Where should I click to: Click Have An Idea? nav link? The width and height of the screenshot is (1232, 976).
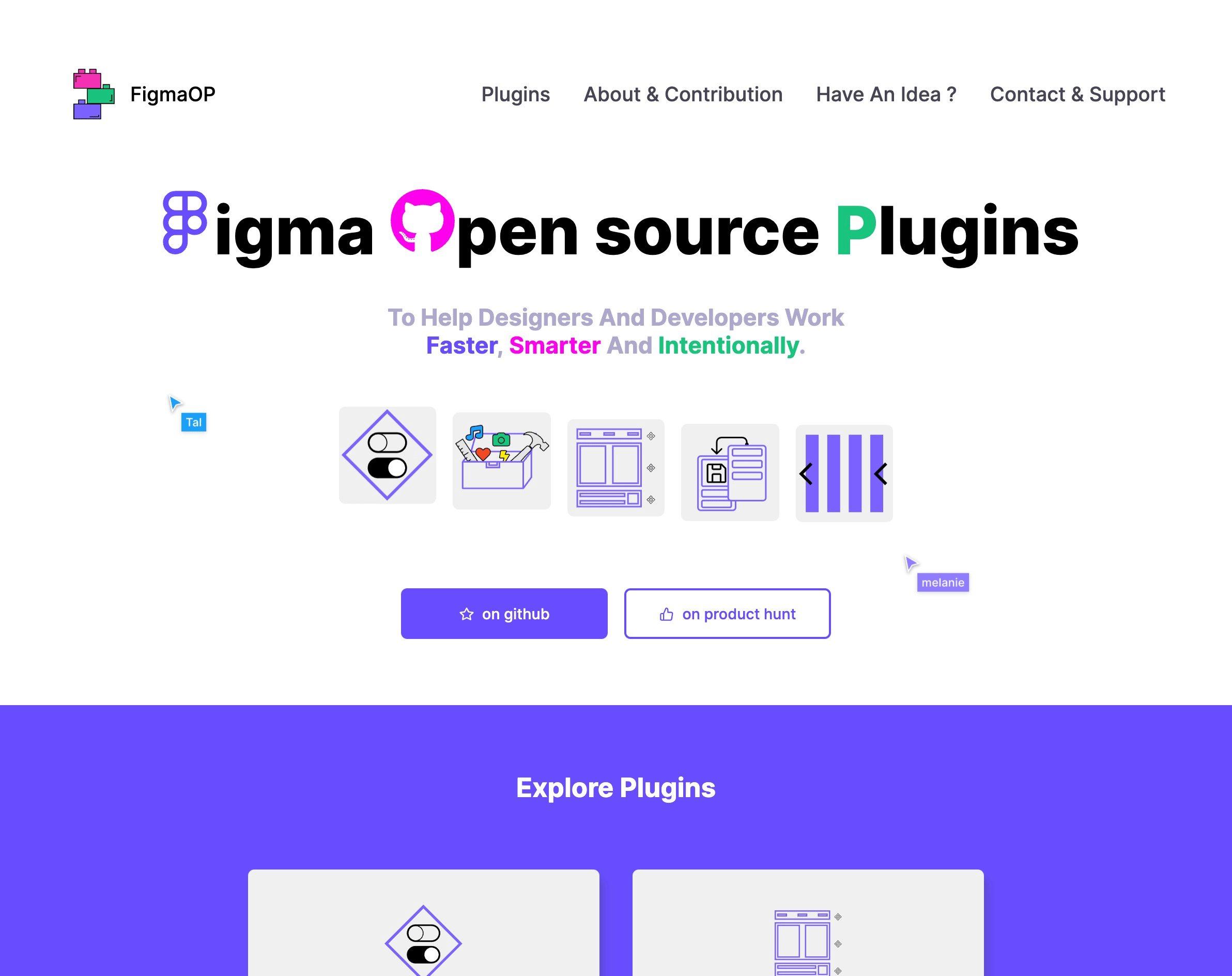pyautogui.click(x=886, y=94)
